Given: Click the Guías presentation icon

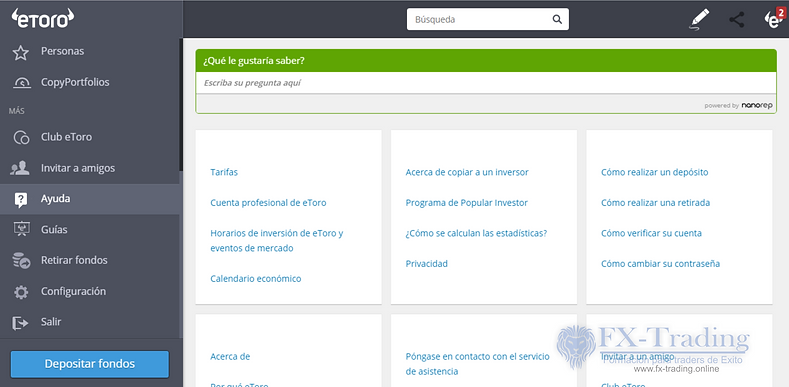Looking at the screenshot, I should tap(21, 229).
